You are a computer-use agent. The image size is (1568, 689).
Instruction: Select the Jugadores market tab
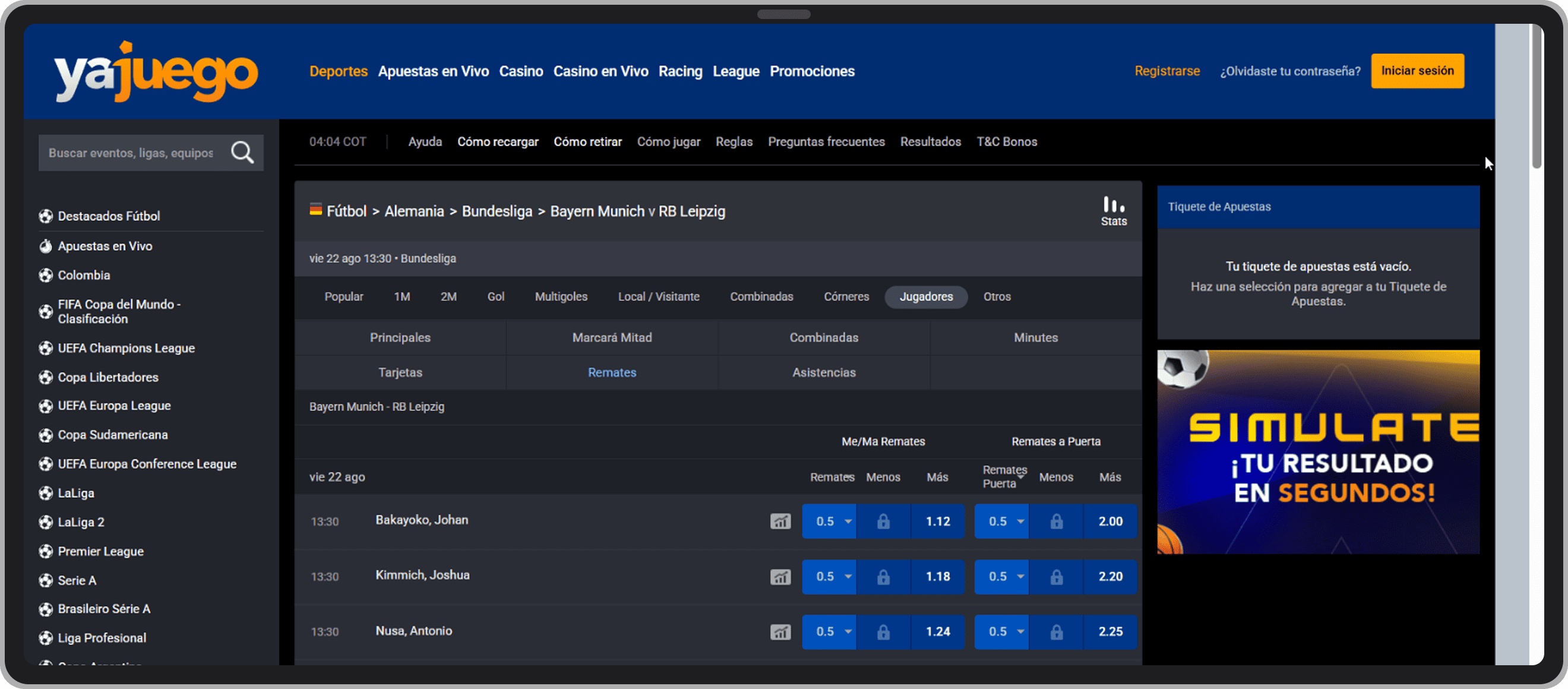[x=926, y=297]
